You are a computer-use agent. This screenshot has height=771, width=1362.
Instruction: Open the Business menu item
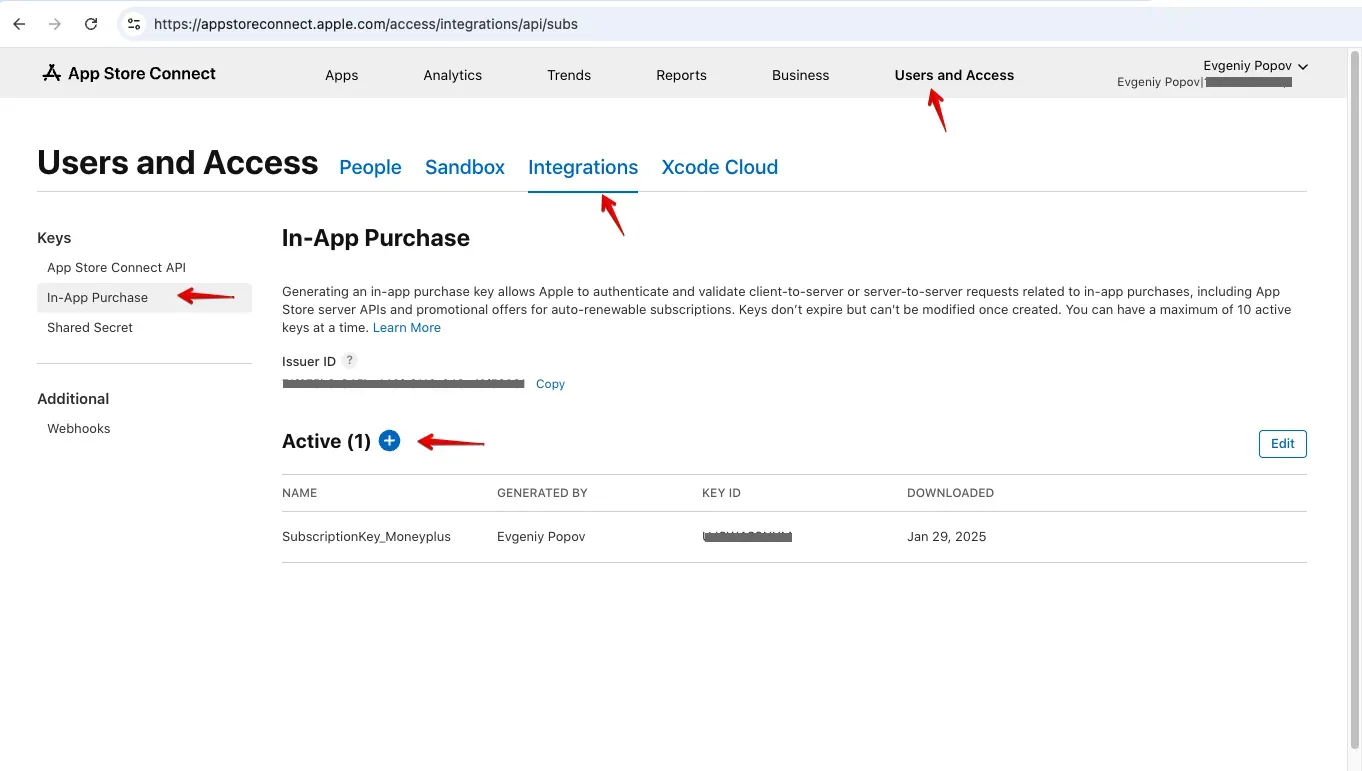800,75
